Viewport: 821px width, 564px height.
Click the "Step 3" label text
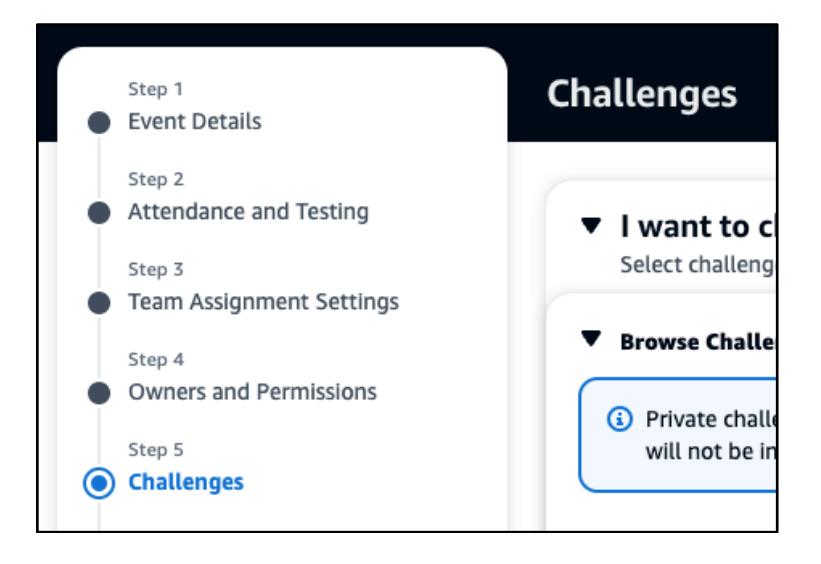[x=149, y=270]
